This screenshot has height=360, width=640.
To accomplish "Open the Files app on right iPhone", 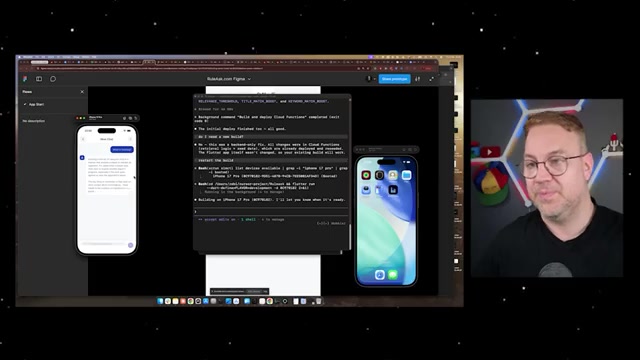I will click(406, 175).
